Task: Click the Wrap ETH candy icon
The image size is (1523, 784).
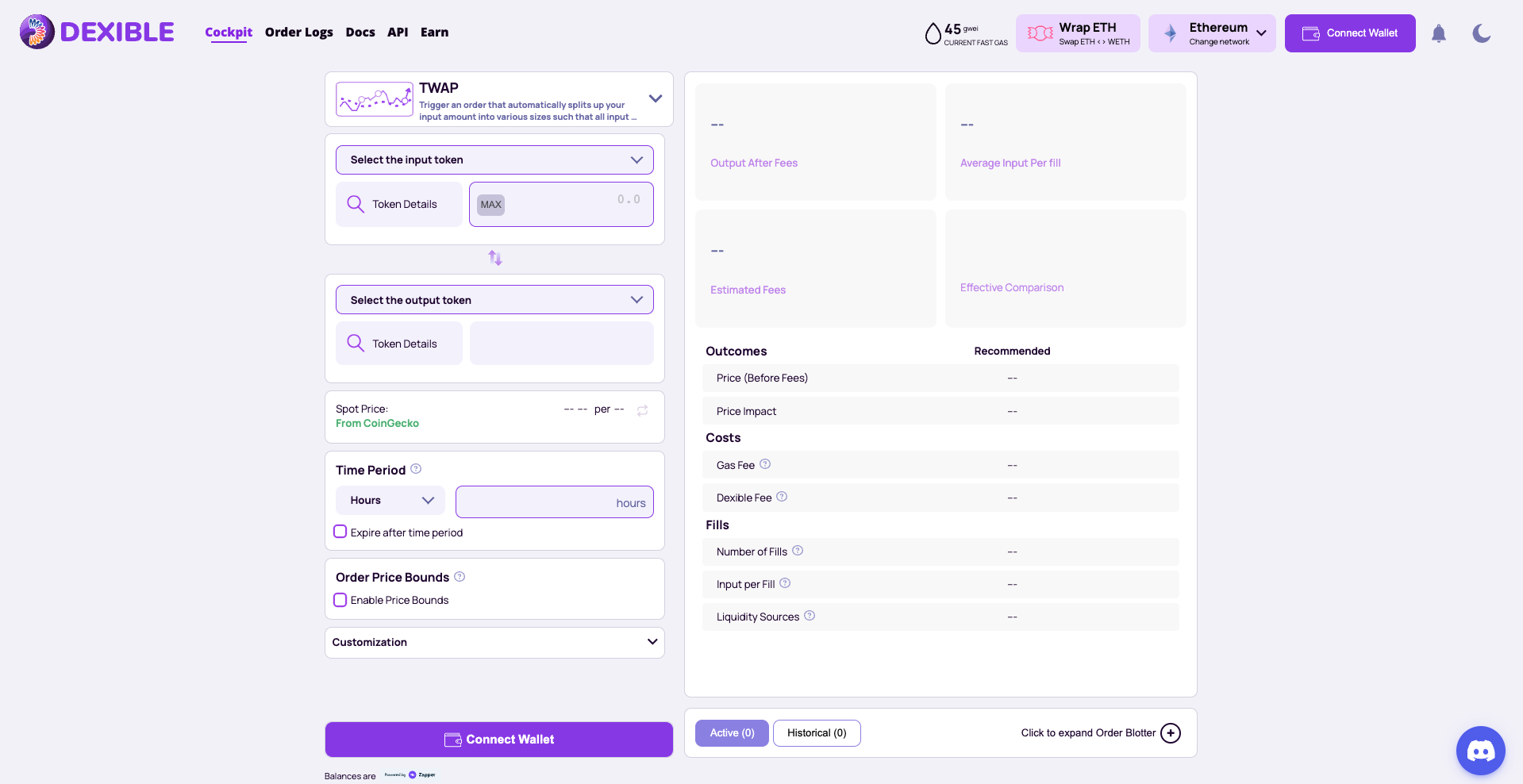Action: pyautogui.click(x=1040, y=33)
